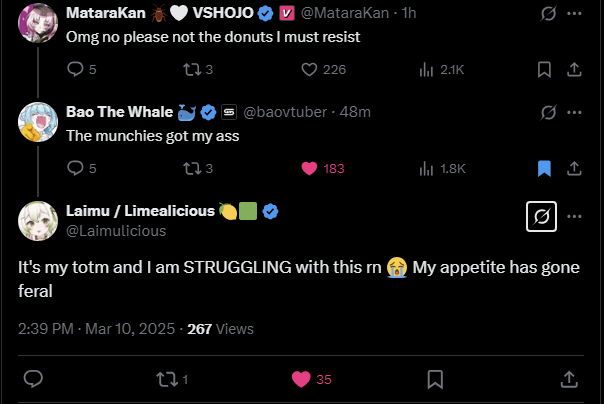Open more options on Laimu's tweet
Image resolution: width=604 pixels, height=404 pixels.
(574, 217)
